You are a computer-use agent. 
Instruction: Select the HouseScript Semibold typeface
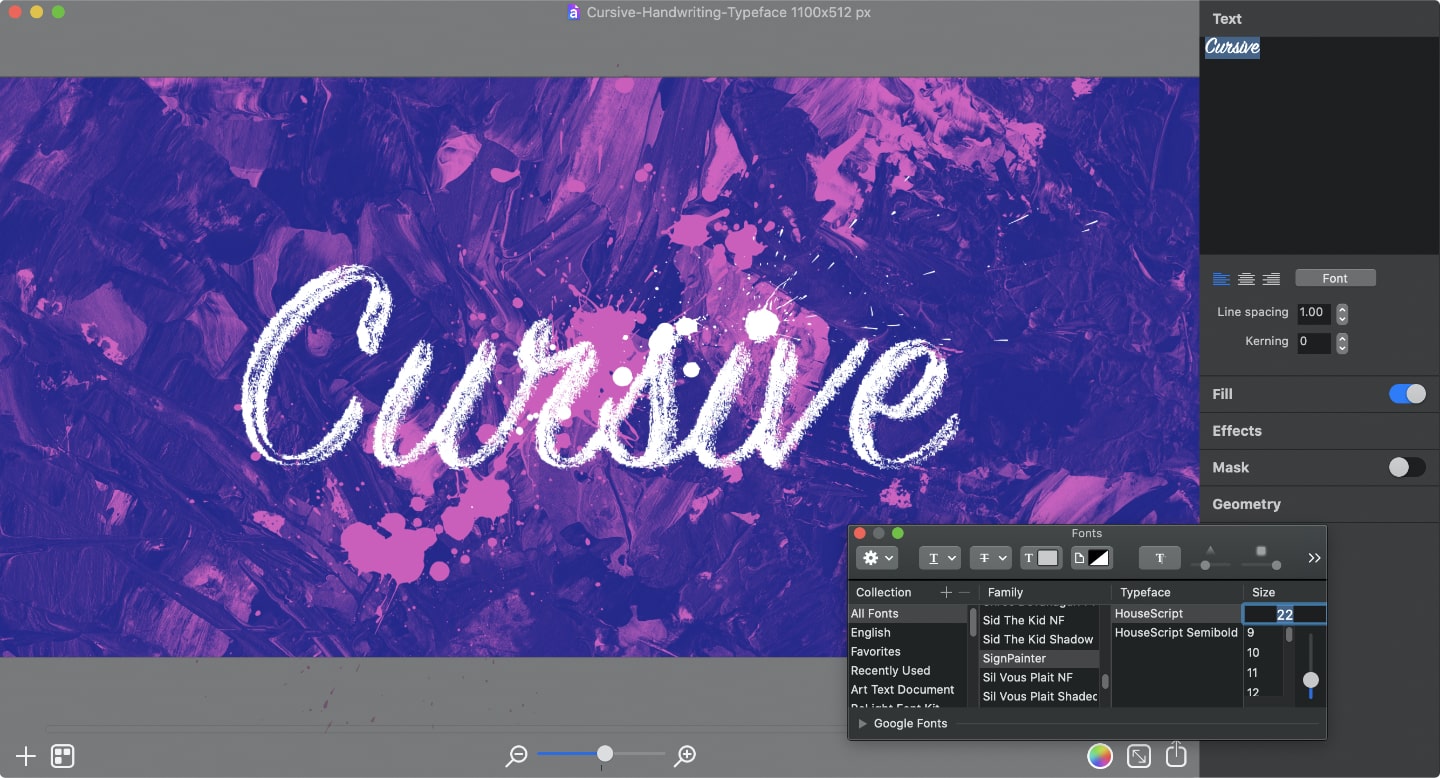pyautogui.click(x=1175, y=632)
